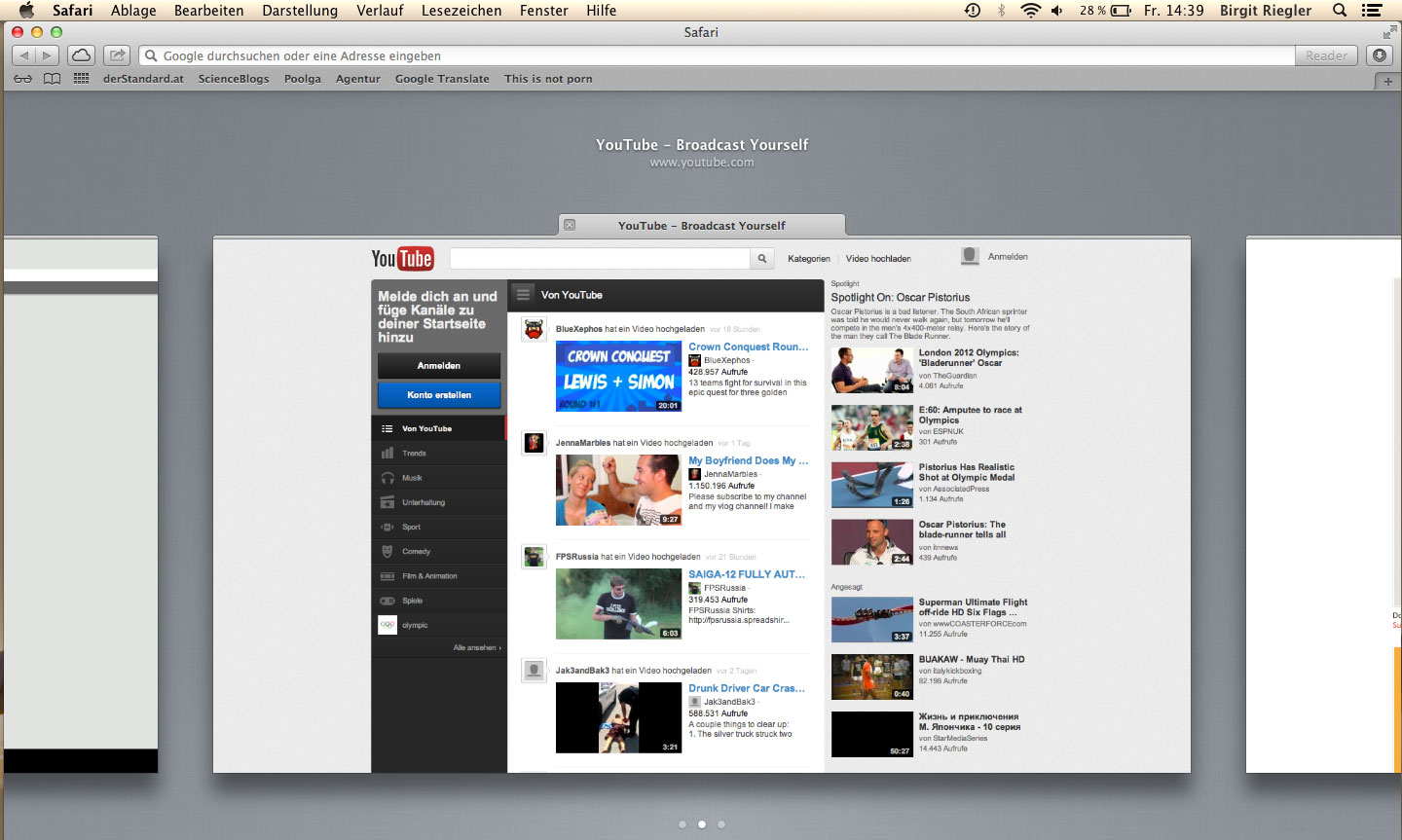1402x840 pixels.
Task: Click the BlueXephos channel avatar
Action: point(534,330)
